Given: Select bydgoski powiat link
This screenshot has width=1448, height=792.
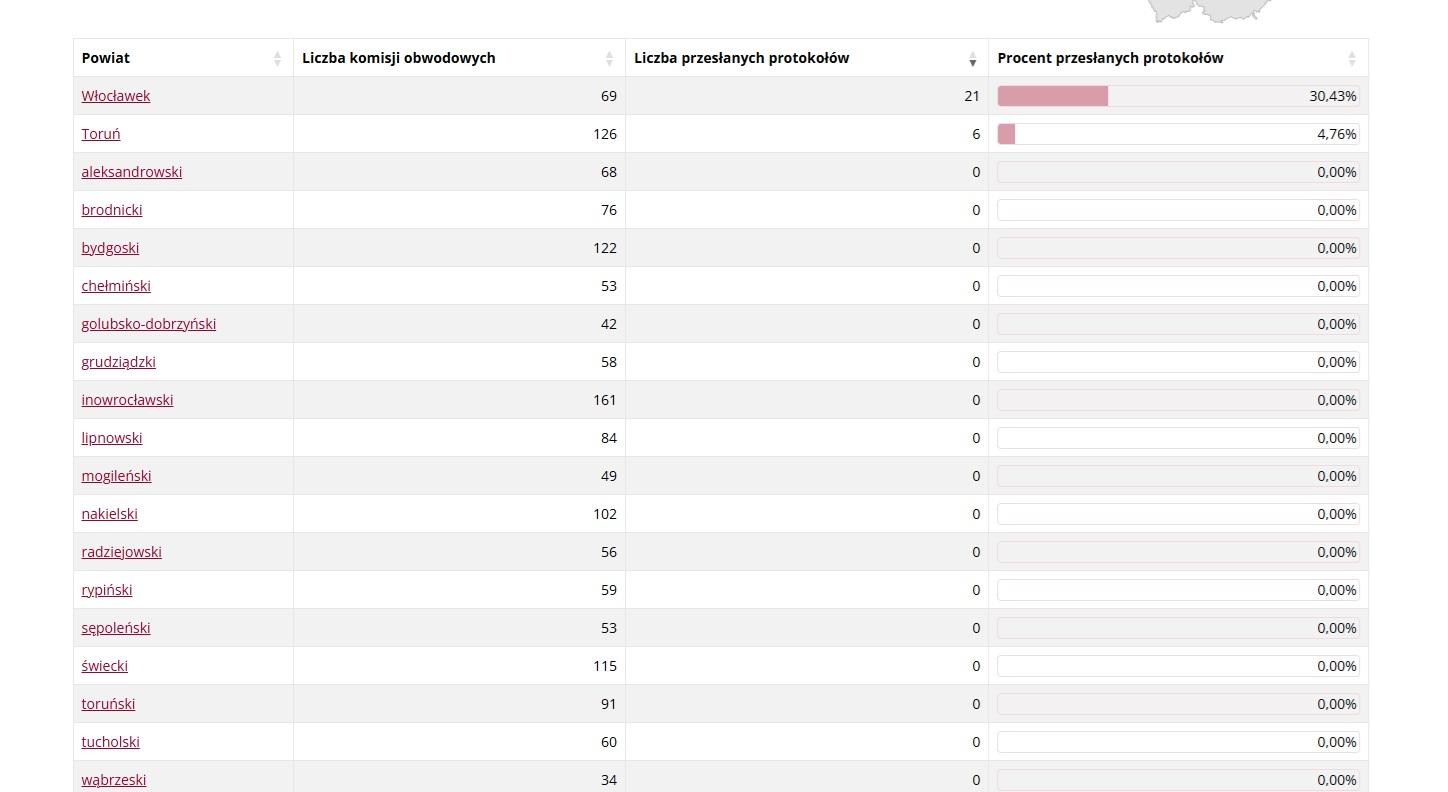Looking at the screenshot, I should [x=110, y=248].
